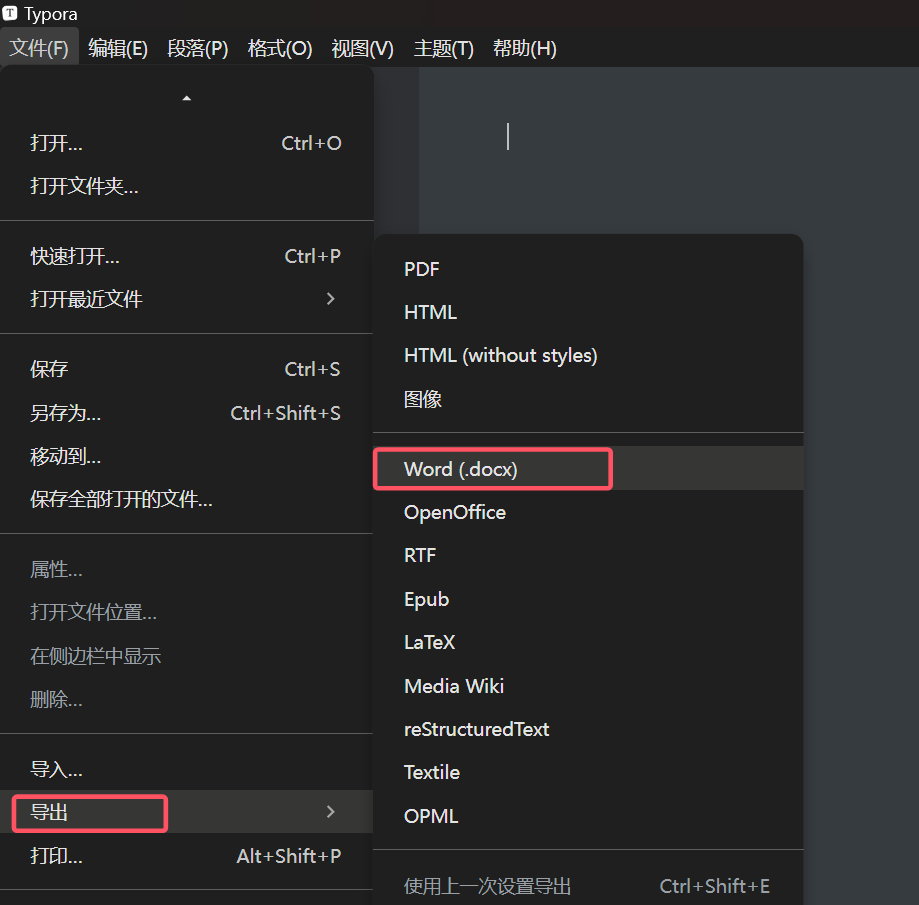919x905 pixels.
Task: Click 使用上一次设置导出 entry
Action: 588,886
